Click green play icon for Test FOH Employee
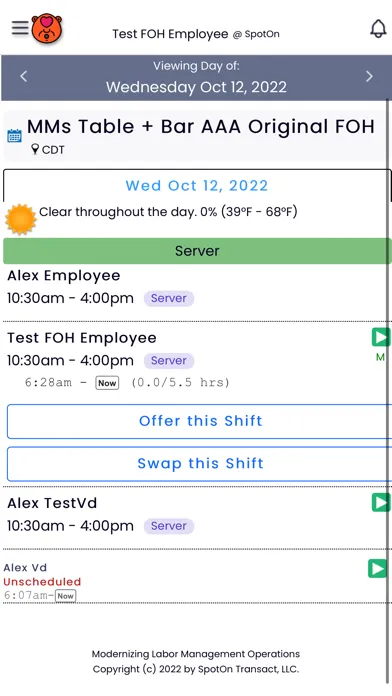Viewport: 392px width, 696px height. (381, 337)
